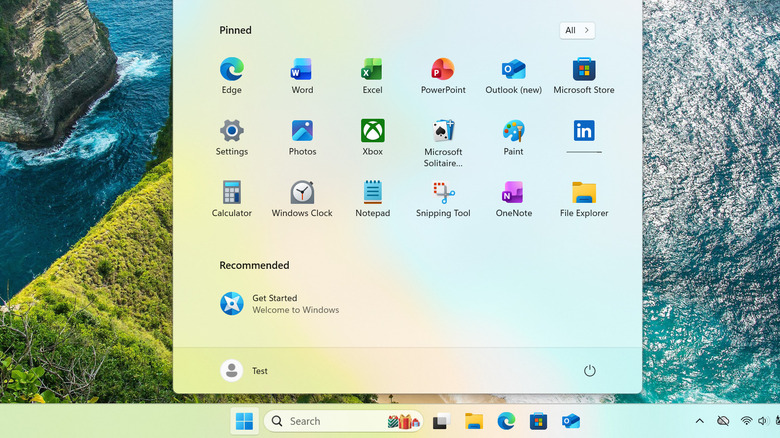
Task: Click the gift highlight in Search box
Action: tap(403, 421)
